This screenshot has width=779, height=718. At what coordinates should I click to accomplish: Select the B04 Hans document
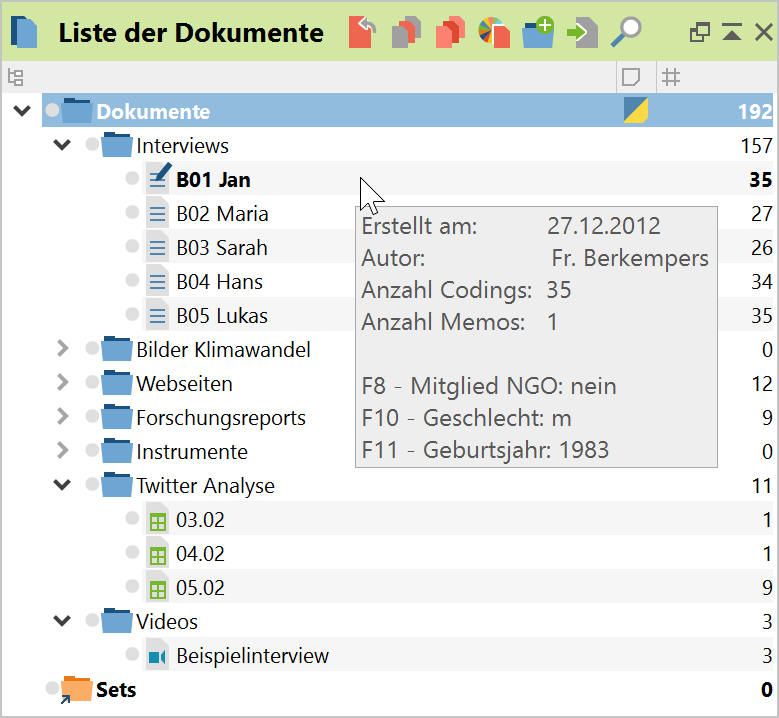pos(219,282)
